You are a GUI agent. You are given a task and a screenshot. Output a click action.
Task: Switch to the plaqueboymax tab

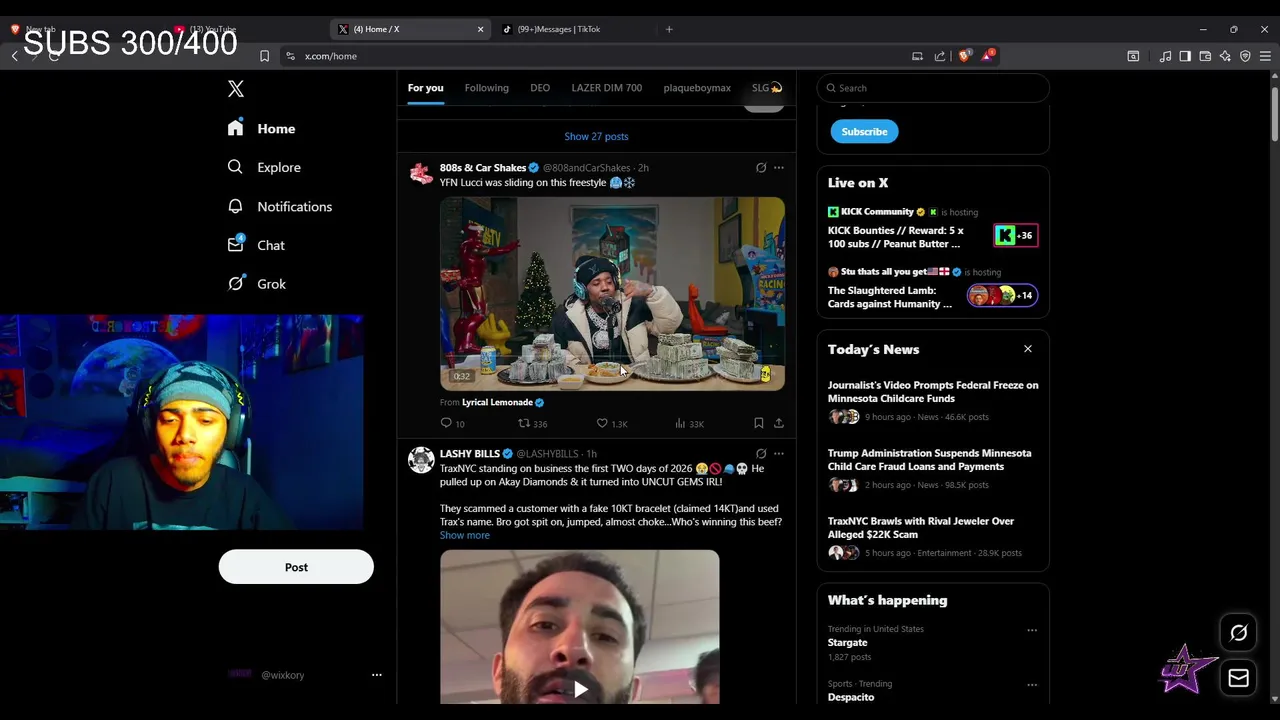(x=697, y=88)
